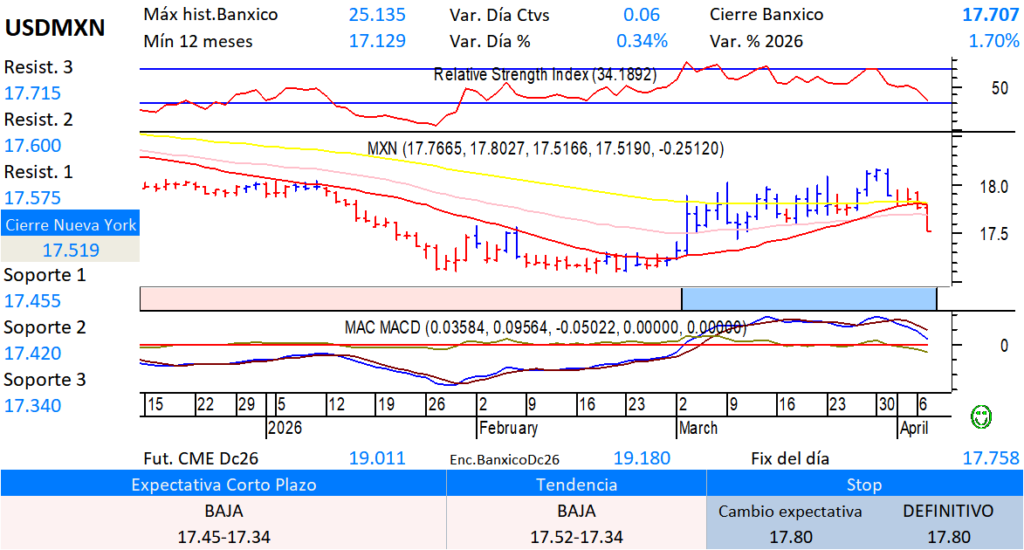The image size is (1024, 550).
Task: Click the Resist. 3 value 17.715
Action: coord(33,93)
